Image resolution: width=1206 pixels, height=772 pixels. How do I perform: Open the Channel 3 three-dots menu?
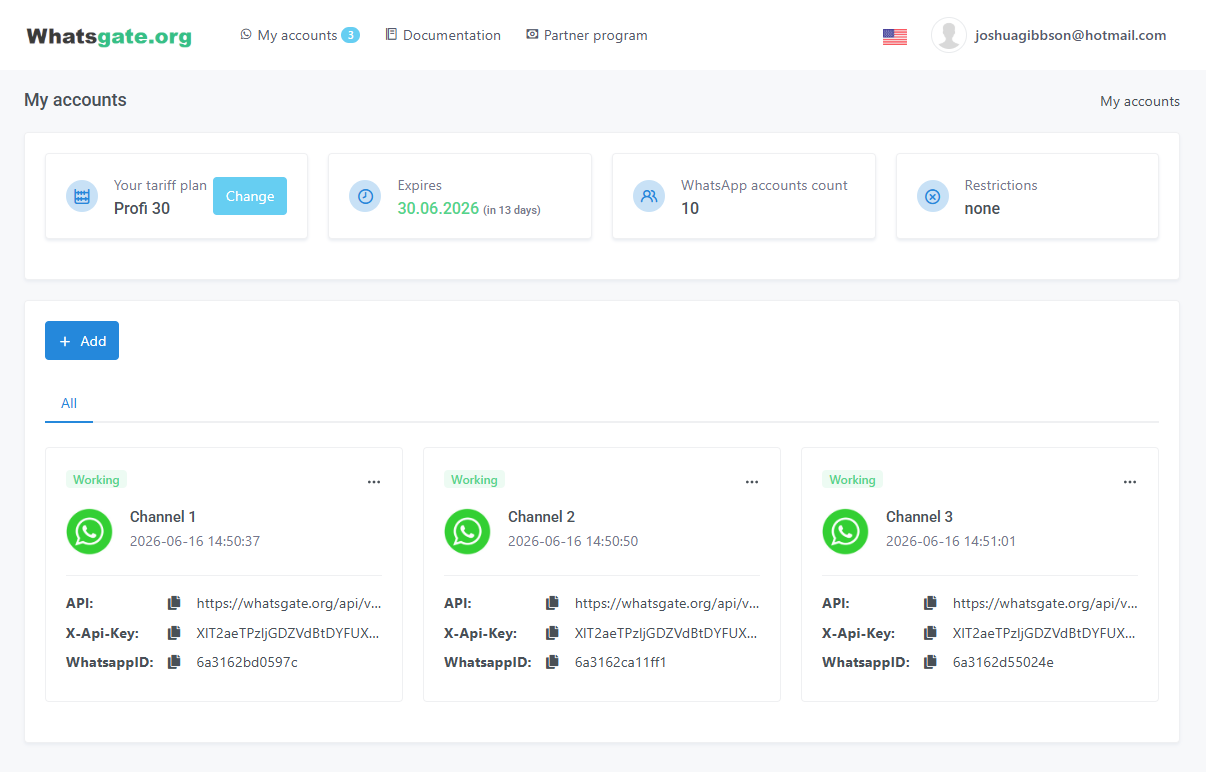(x=1130, y=482)
